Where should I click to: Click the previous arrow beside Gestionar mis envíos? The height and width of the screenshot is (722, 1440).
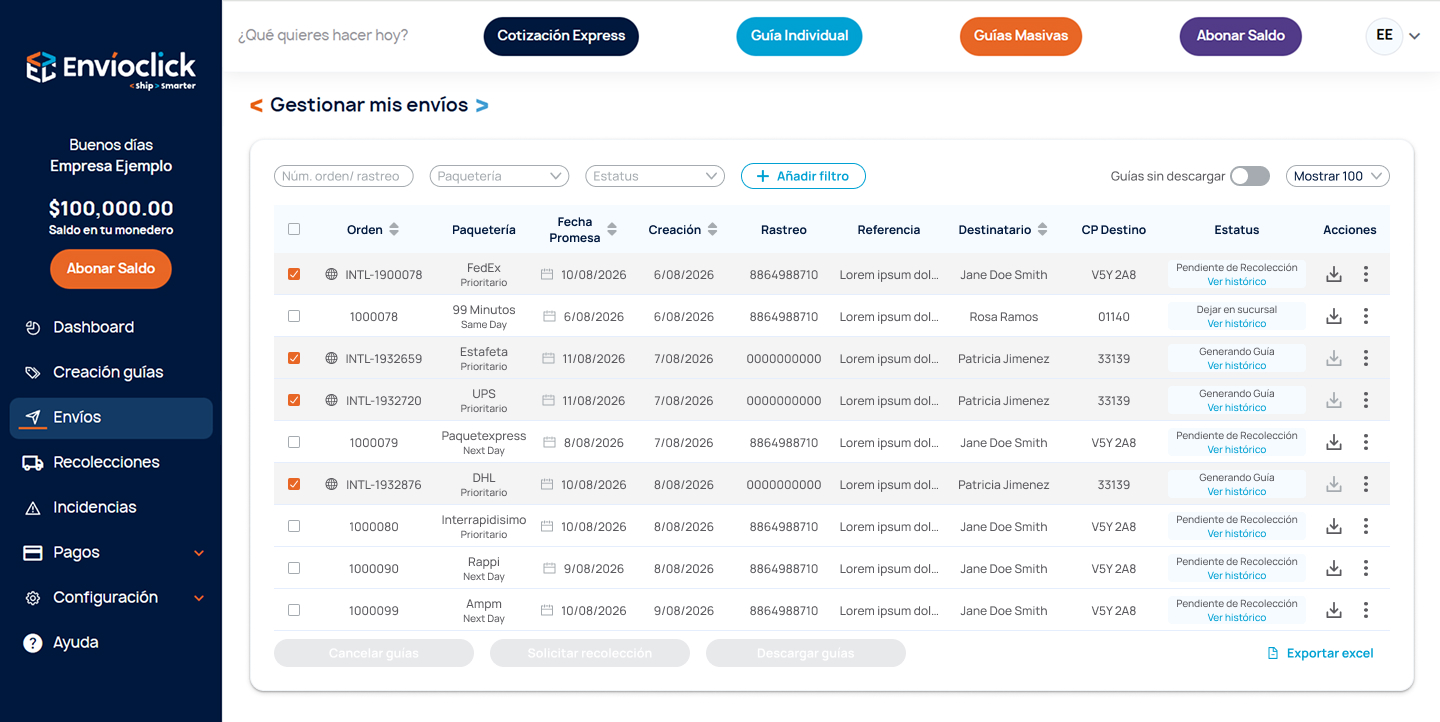256,105
